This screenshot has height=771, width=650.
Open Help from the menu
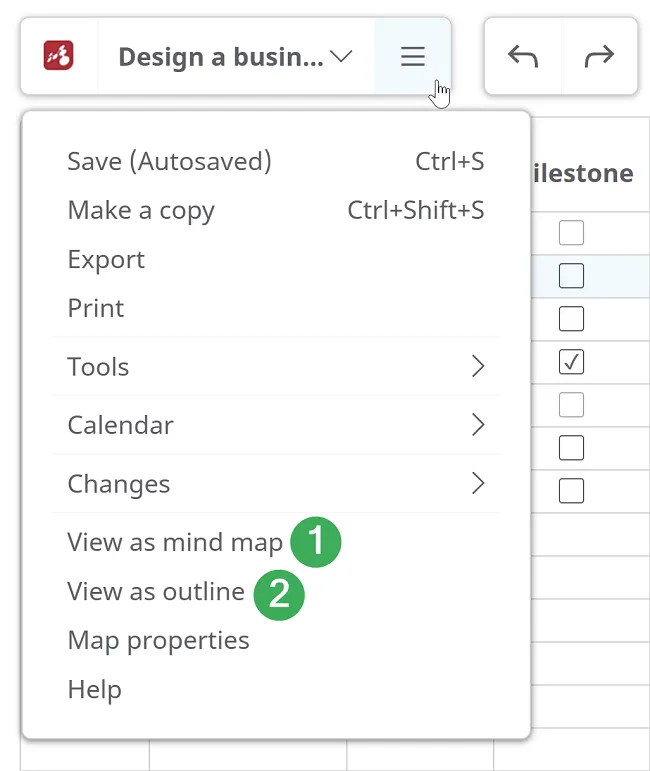click(94, 689)
